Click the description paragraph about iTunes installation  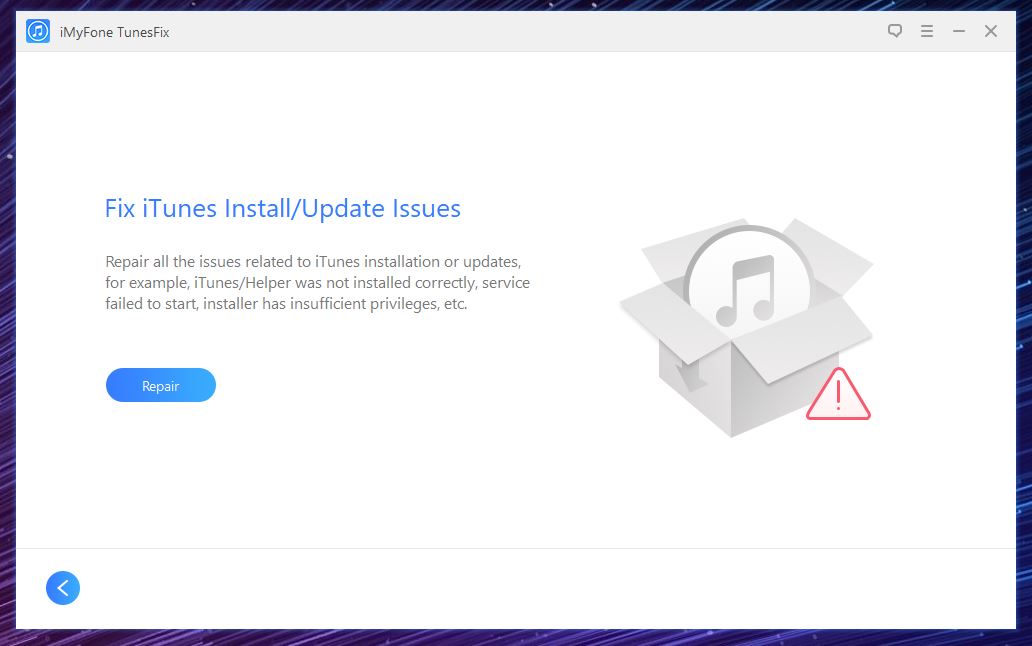tap(317, 282)
